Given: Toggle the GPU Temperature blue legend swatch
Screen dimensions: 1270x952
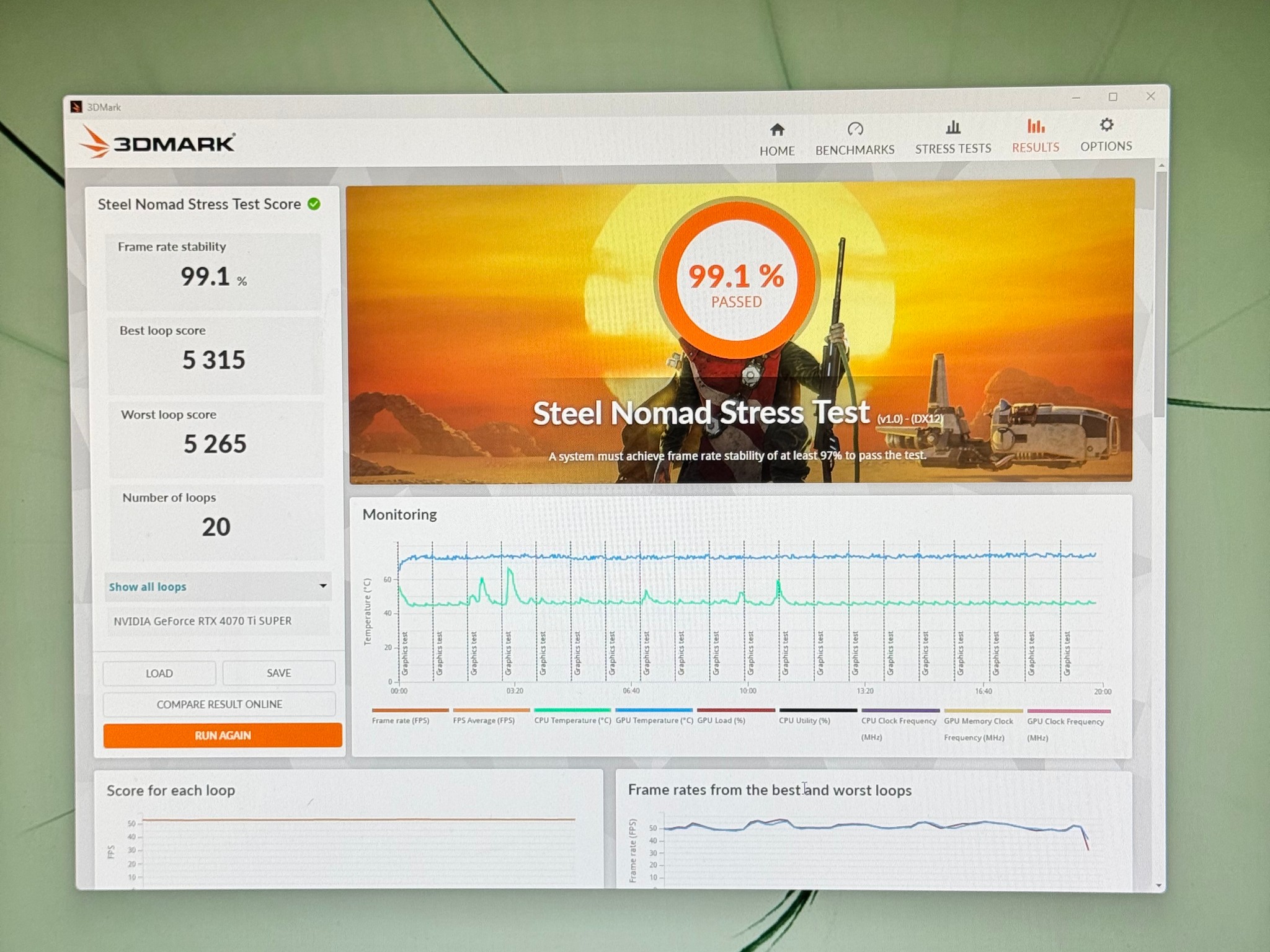Looking at the screenshot, I should (654, 710).
